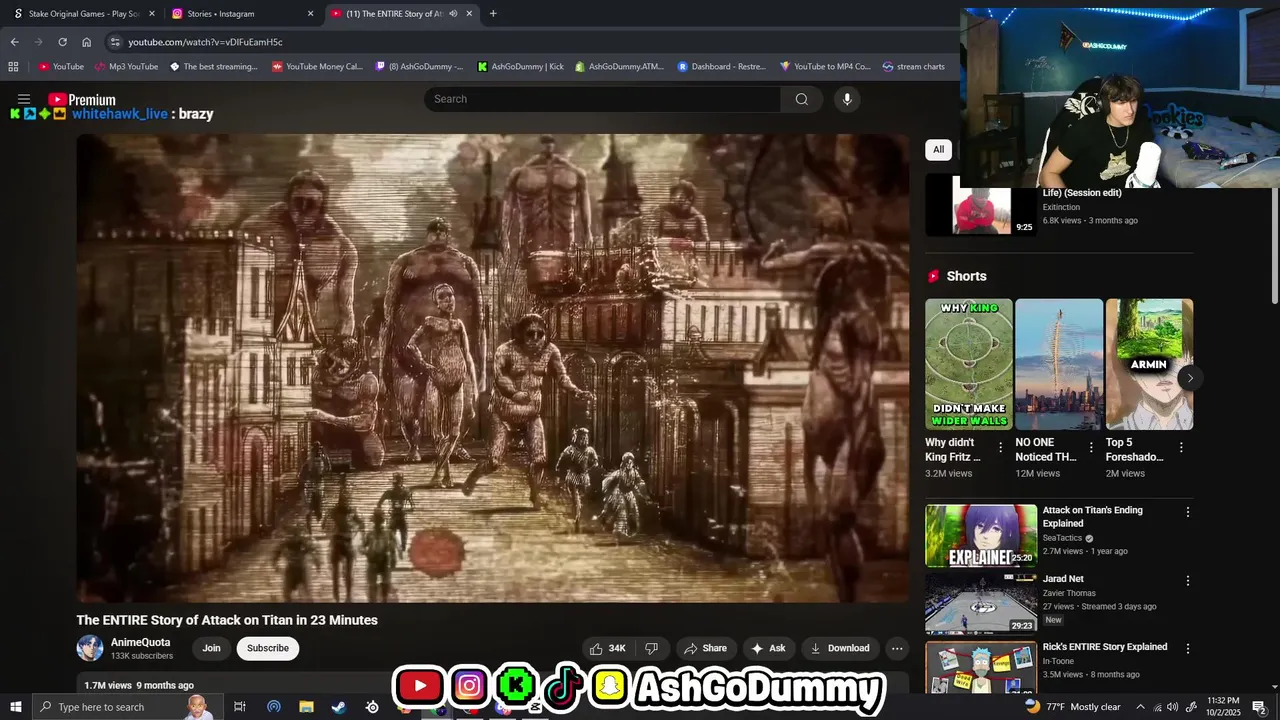This screenshot has width=1280, height=720.
Task: Click the YouTube Premium logo
Action: tap(82, 99)
